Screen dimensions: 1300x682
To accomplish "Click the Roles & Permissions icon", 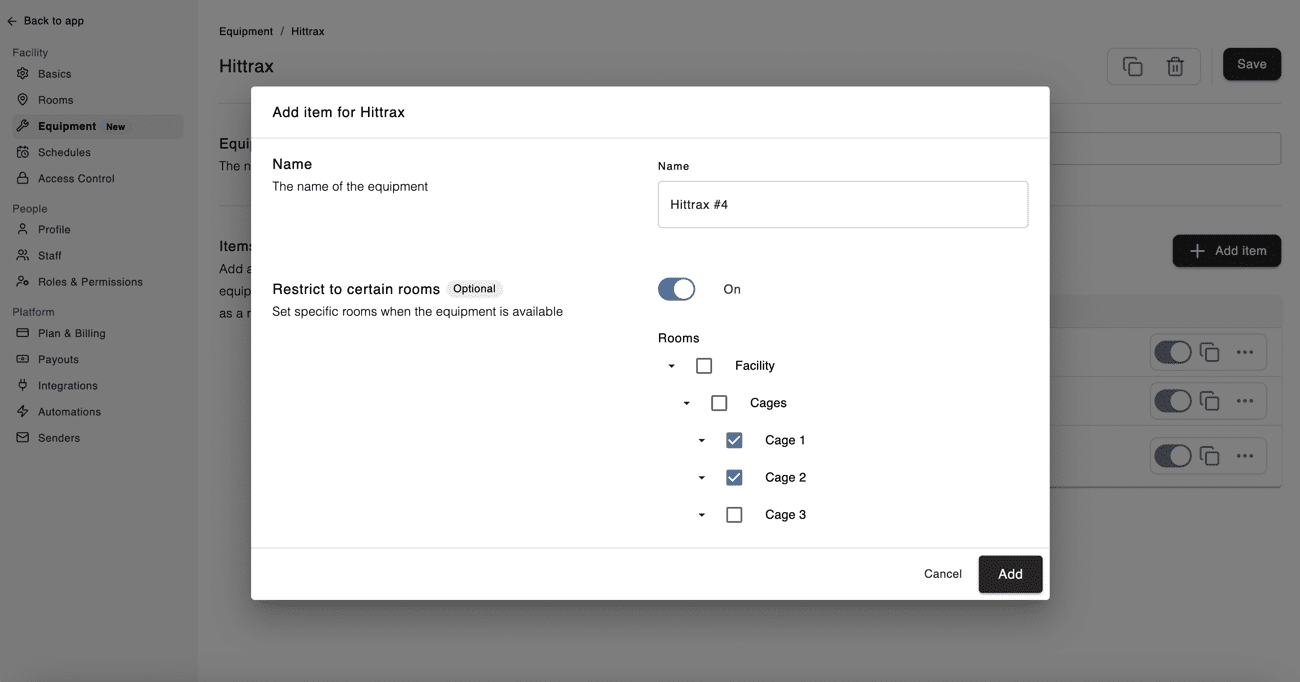I will coord(23,281).
